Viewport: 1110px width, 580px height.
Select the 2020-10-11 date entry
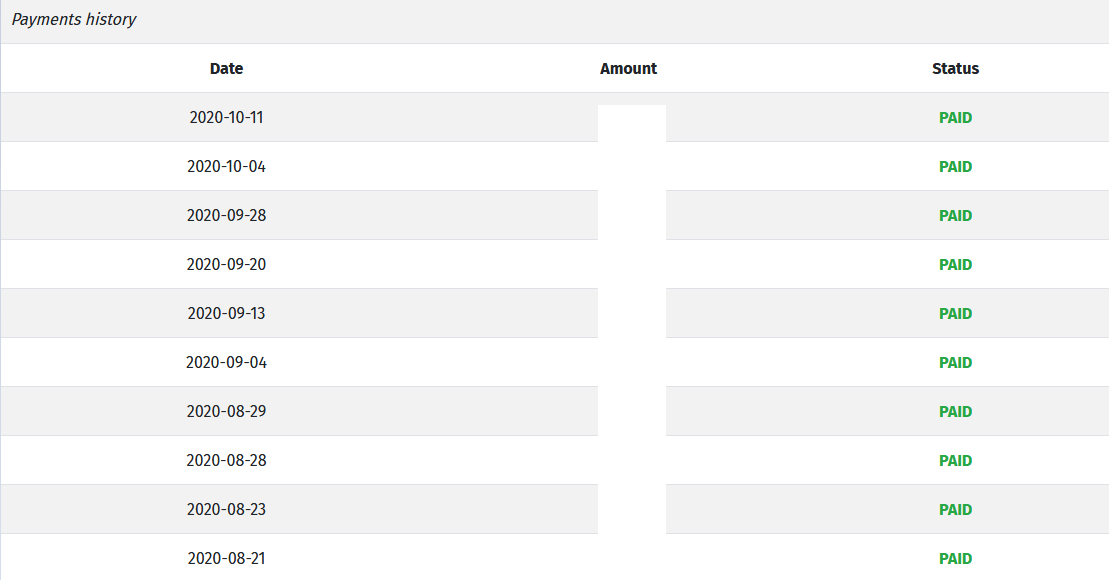226,117
